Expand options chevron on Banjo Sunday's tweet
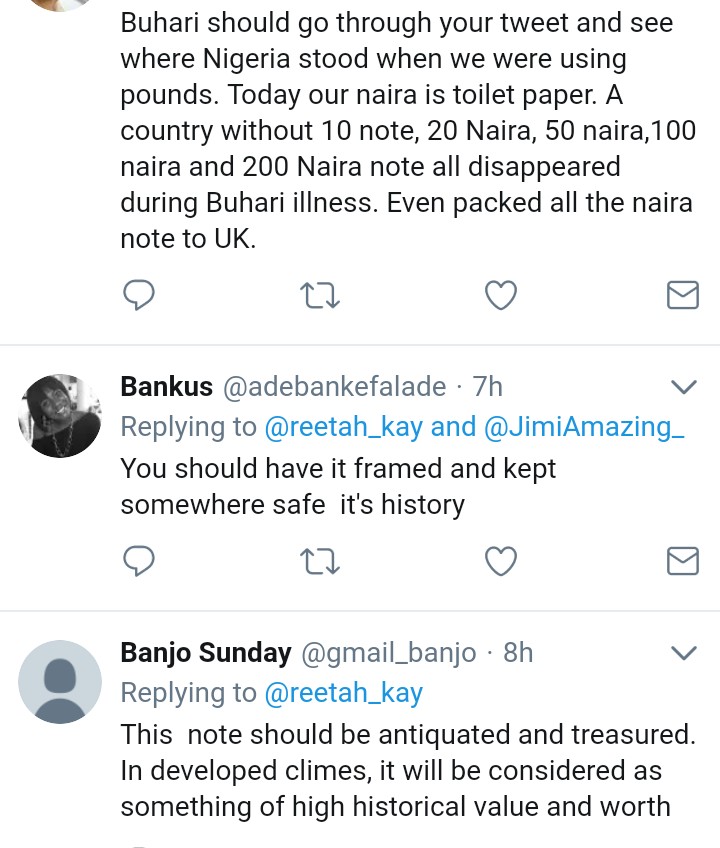This screenshot has height=848, width=720. pyautogui.click(x=682, y=654)
